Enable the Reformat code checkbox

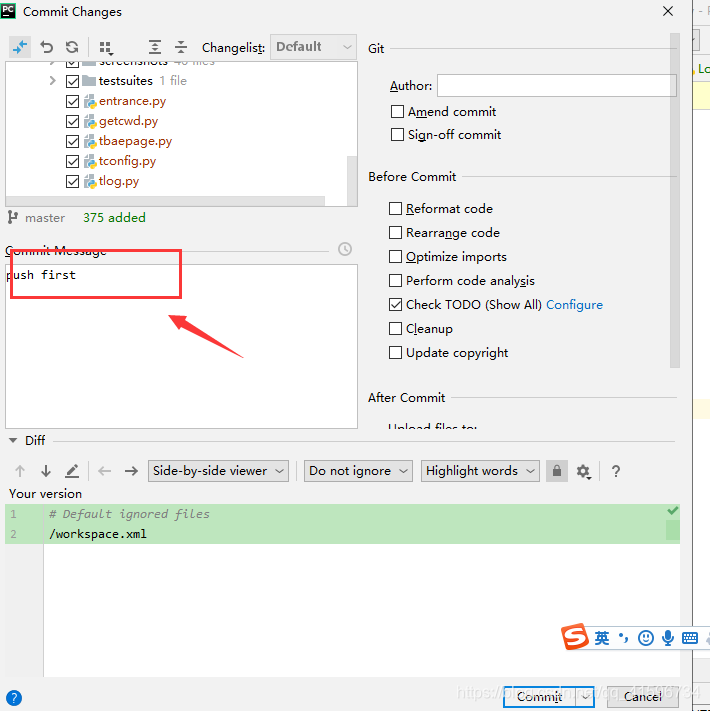click(x=395, y=209)
